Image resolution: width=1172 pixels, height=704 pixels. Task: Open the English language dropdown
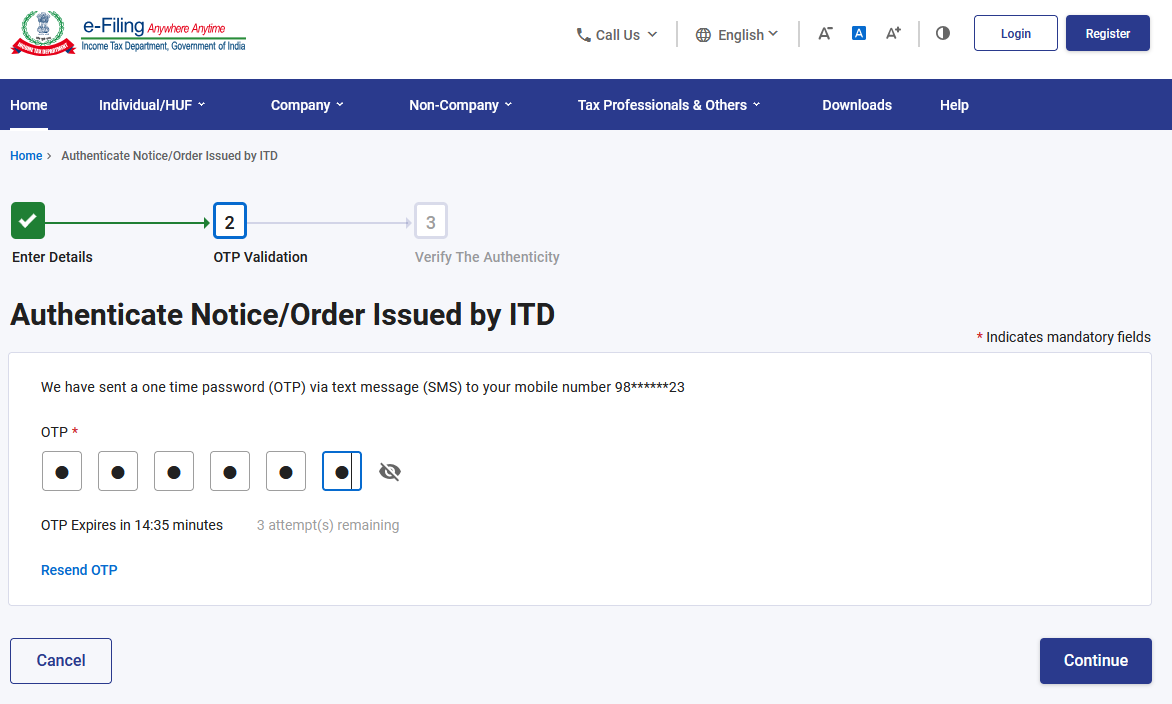click(x=737, y=34)
